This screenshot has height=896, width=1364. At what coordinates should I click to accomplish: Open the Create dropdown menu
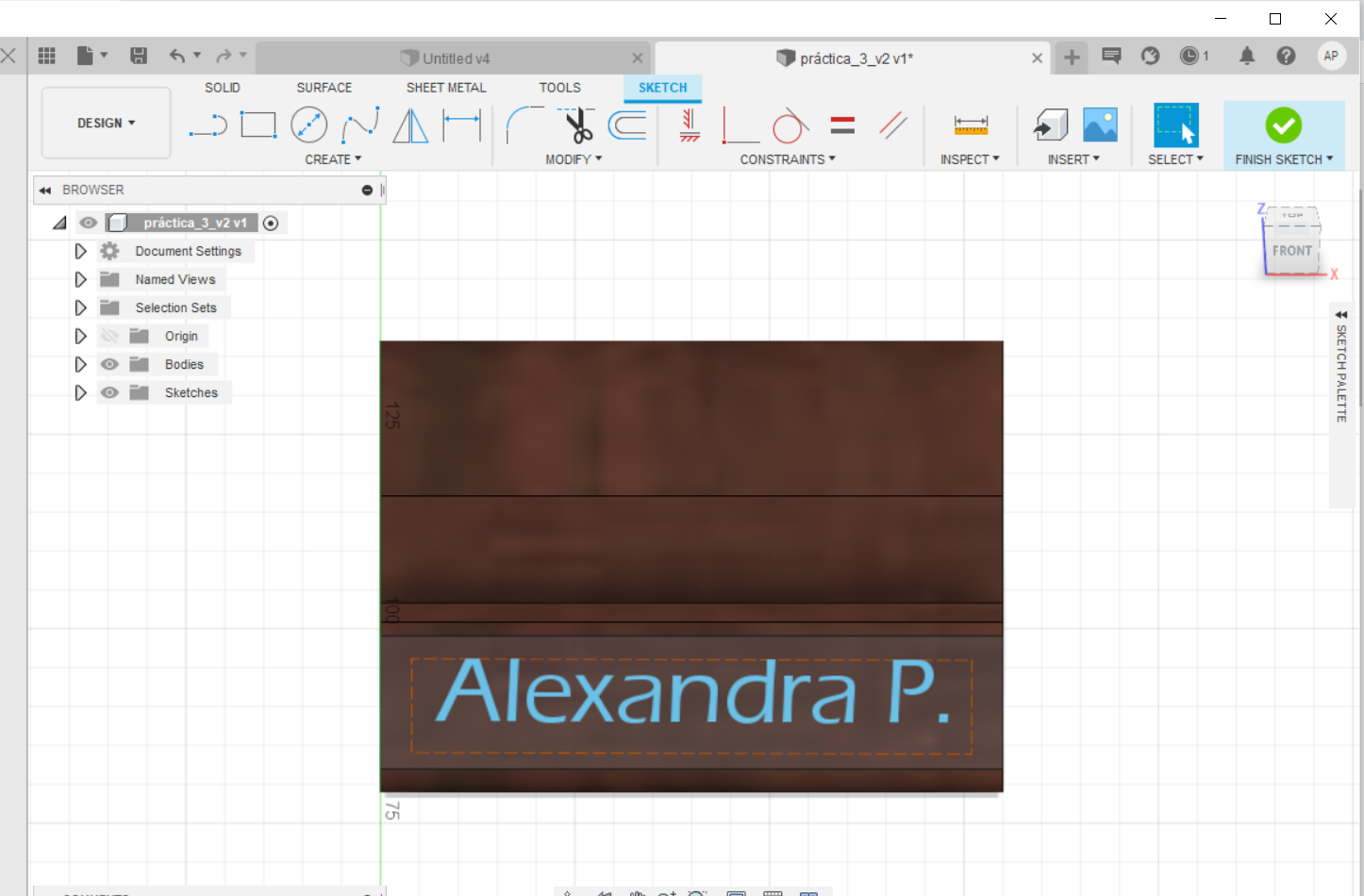point(333,159)
